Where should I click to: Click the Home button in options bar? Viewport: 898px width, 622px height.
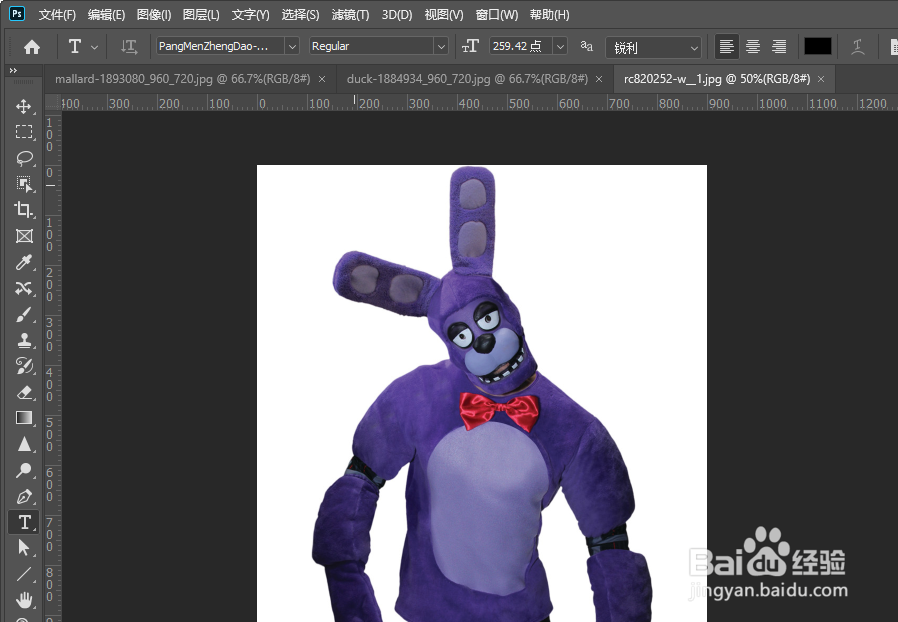[31, 46]
